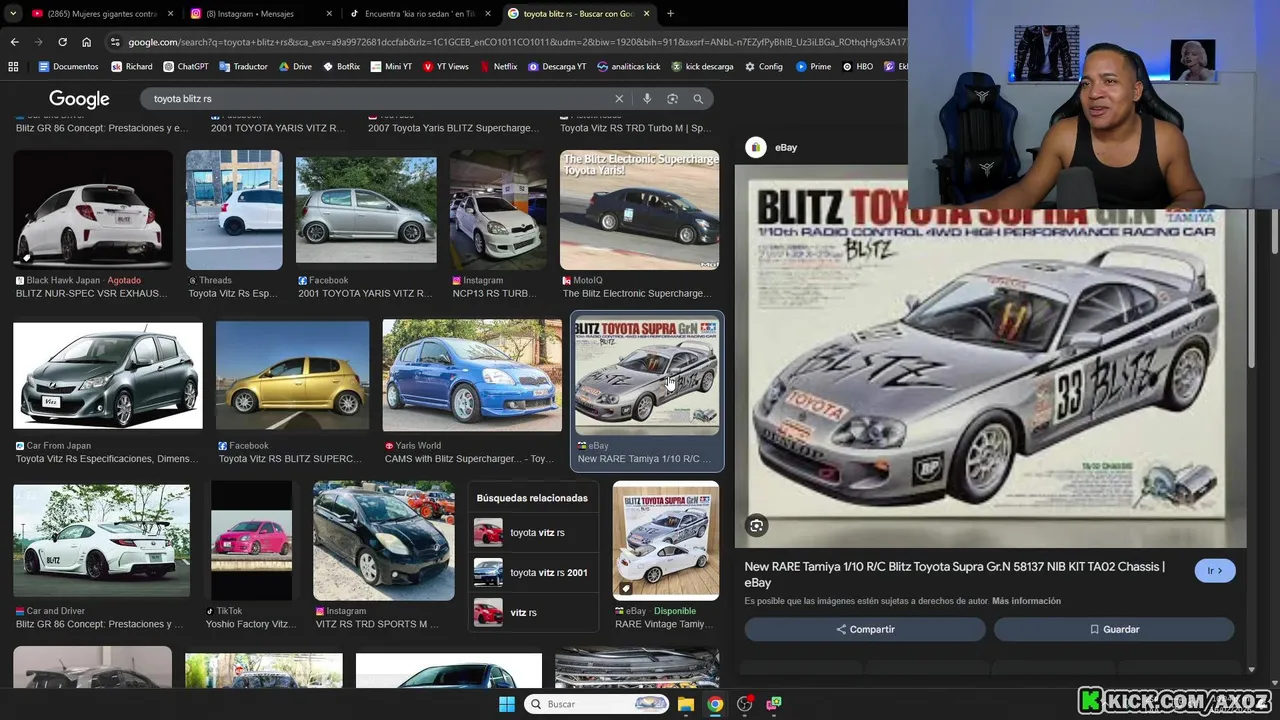The width and height of the screenshot is (1280, 720).
Task: Select related search toyota vitz rs
Action: pyautogui.click(x=533, y=533)
